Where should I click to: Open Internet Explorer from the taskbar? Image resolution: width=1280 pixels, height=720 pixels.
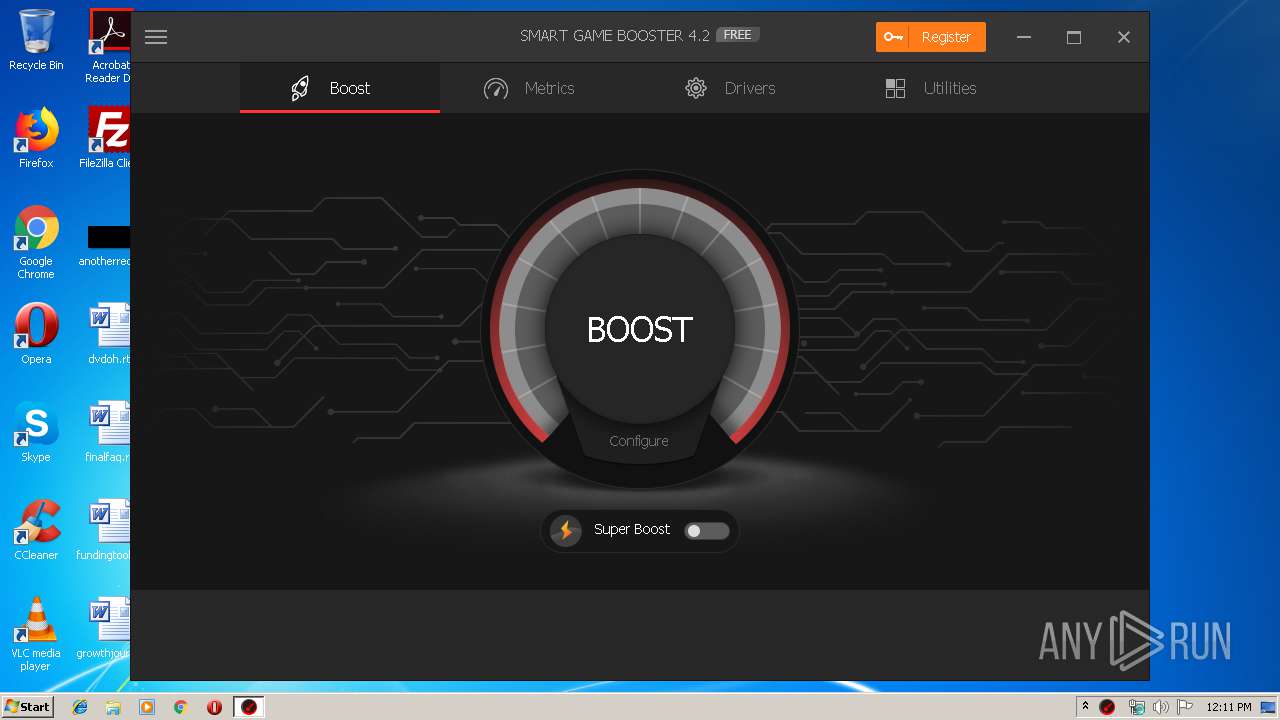tap(80, 707)
